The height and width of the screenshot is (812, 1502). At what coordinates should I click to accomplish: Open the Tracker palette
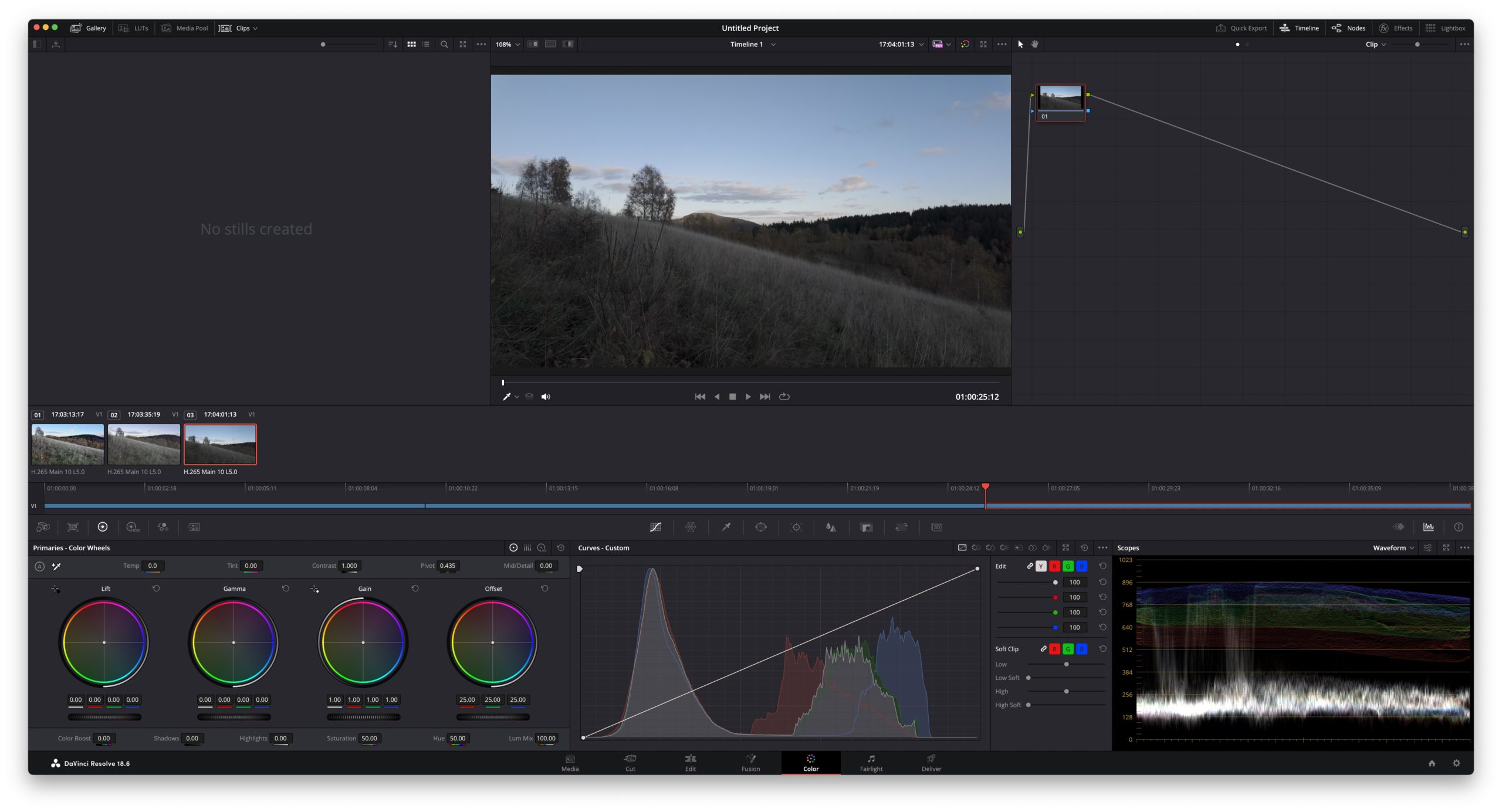(796, 527)
